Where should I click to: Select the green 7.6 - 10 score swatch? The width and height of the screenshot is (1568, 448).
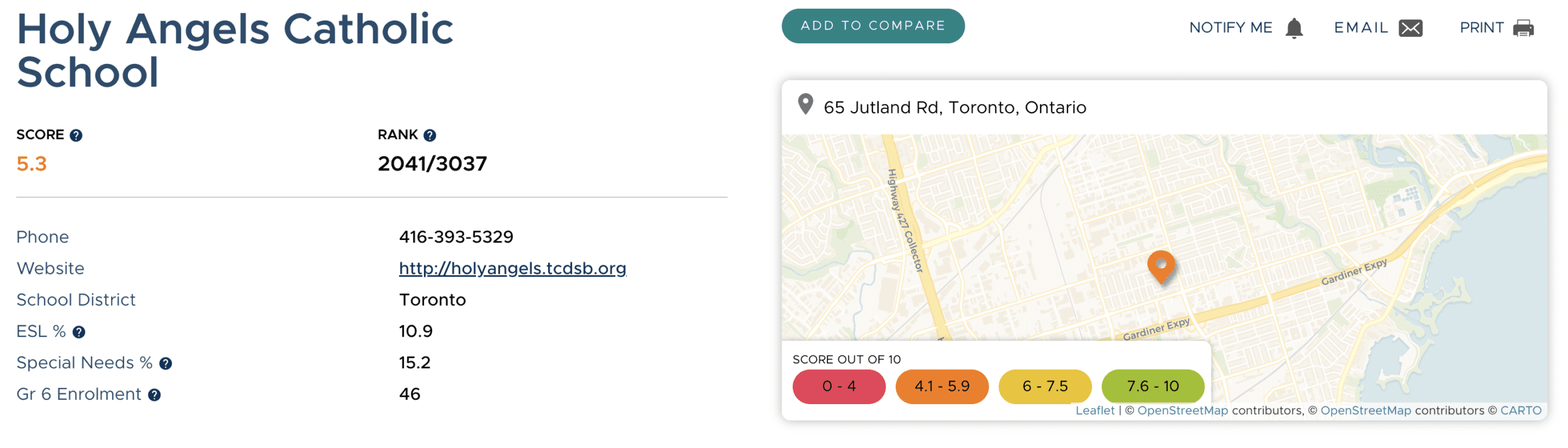pyautogui.click(x=1153, y=387)
